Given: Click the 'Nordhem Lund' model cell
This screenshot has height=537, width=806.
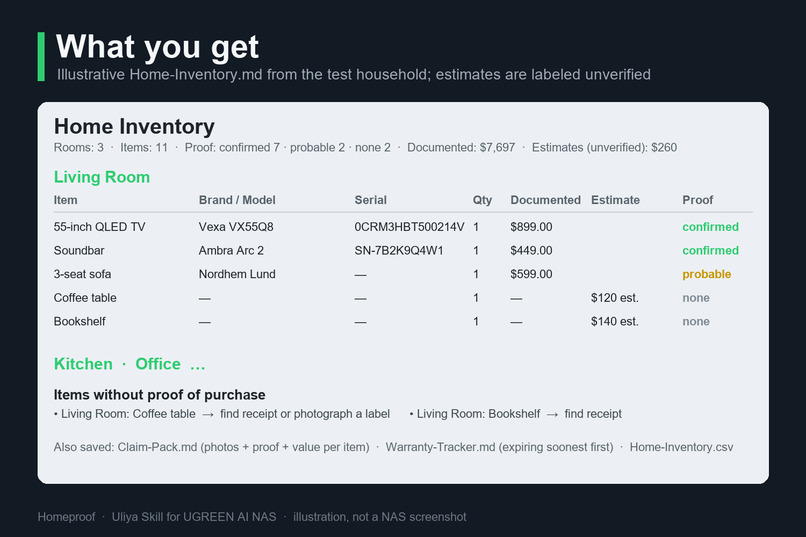Looking at the screenshot, I should 237,274.
